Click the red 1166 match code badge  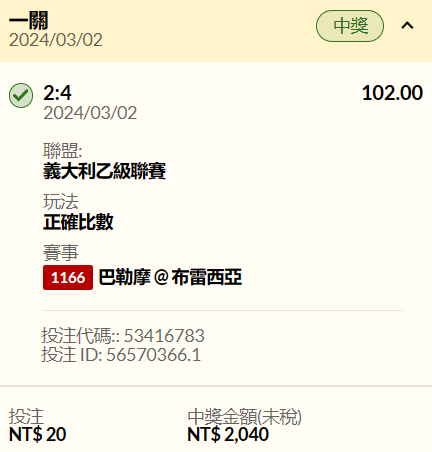[x=68, y=277]
